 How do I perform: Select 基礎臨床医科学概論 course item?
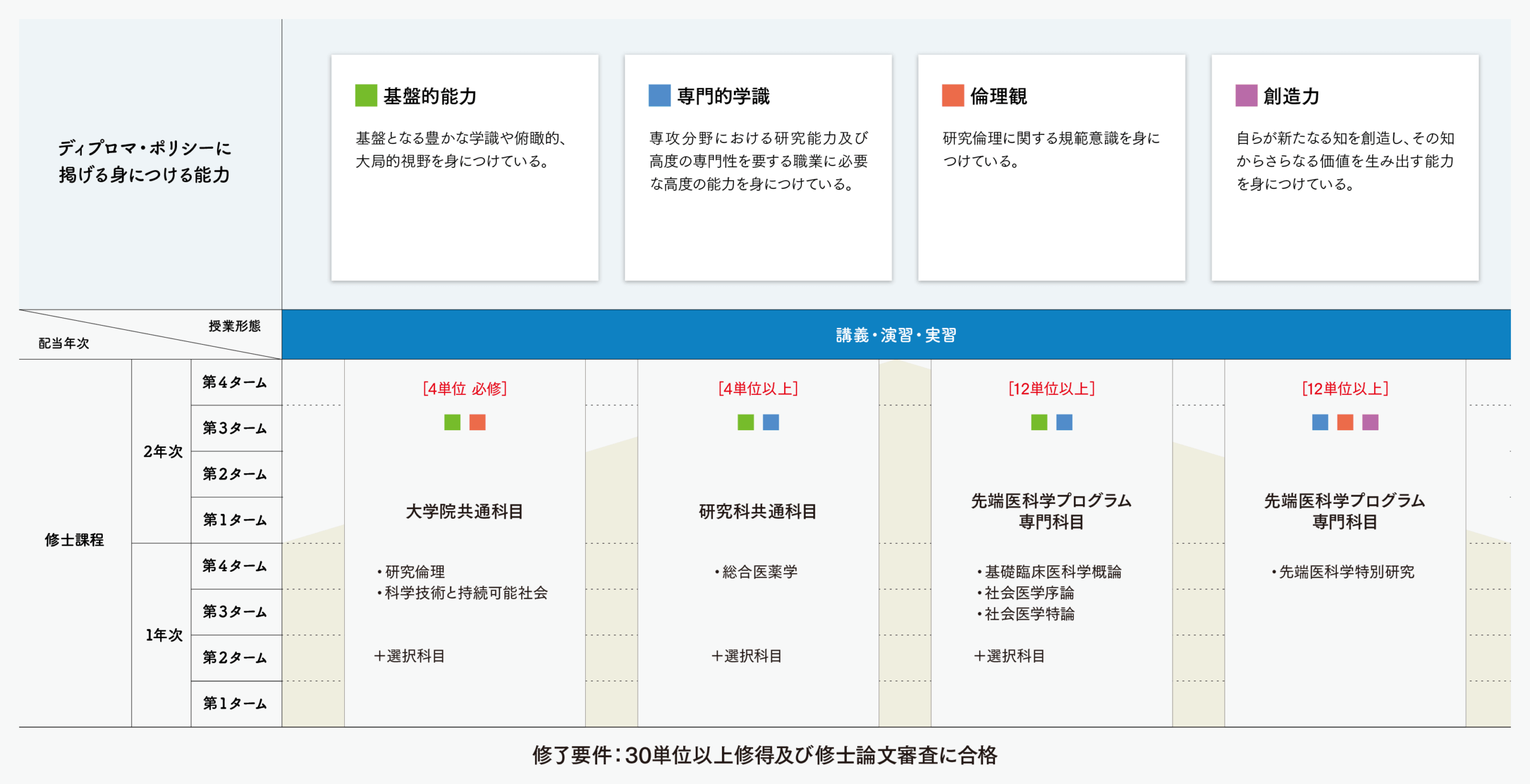point(1052,572)
